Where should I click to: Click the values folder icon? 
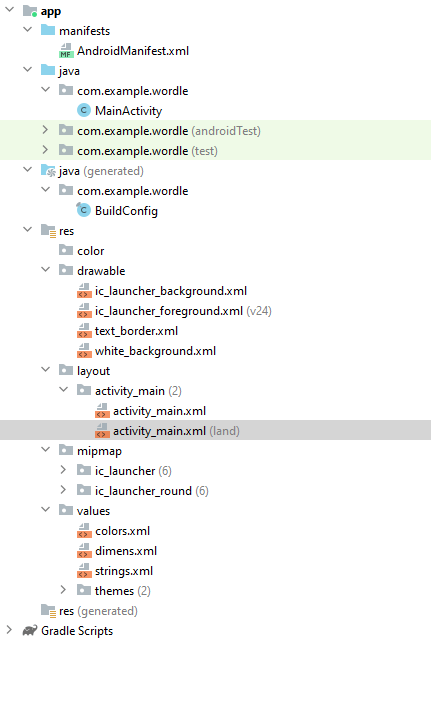click(x=66, y=510)
